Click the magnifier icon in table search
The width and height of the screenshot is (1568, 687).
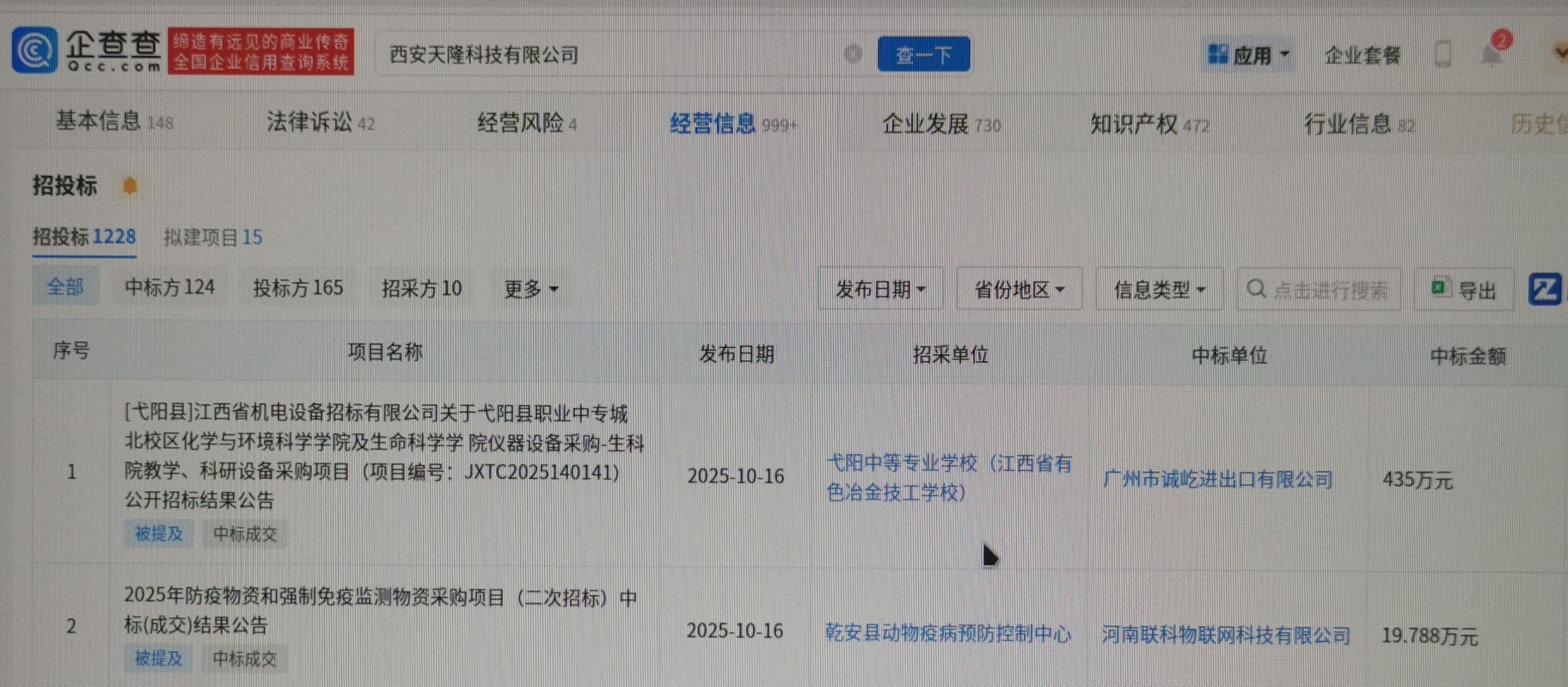(x=1256, y=289)
